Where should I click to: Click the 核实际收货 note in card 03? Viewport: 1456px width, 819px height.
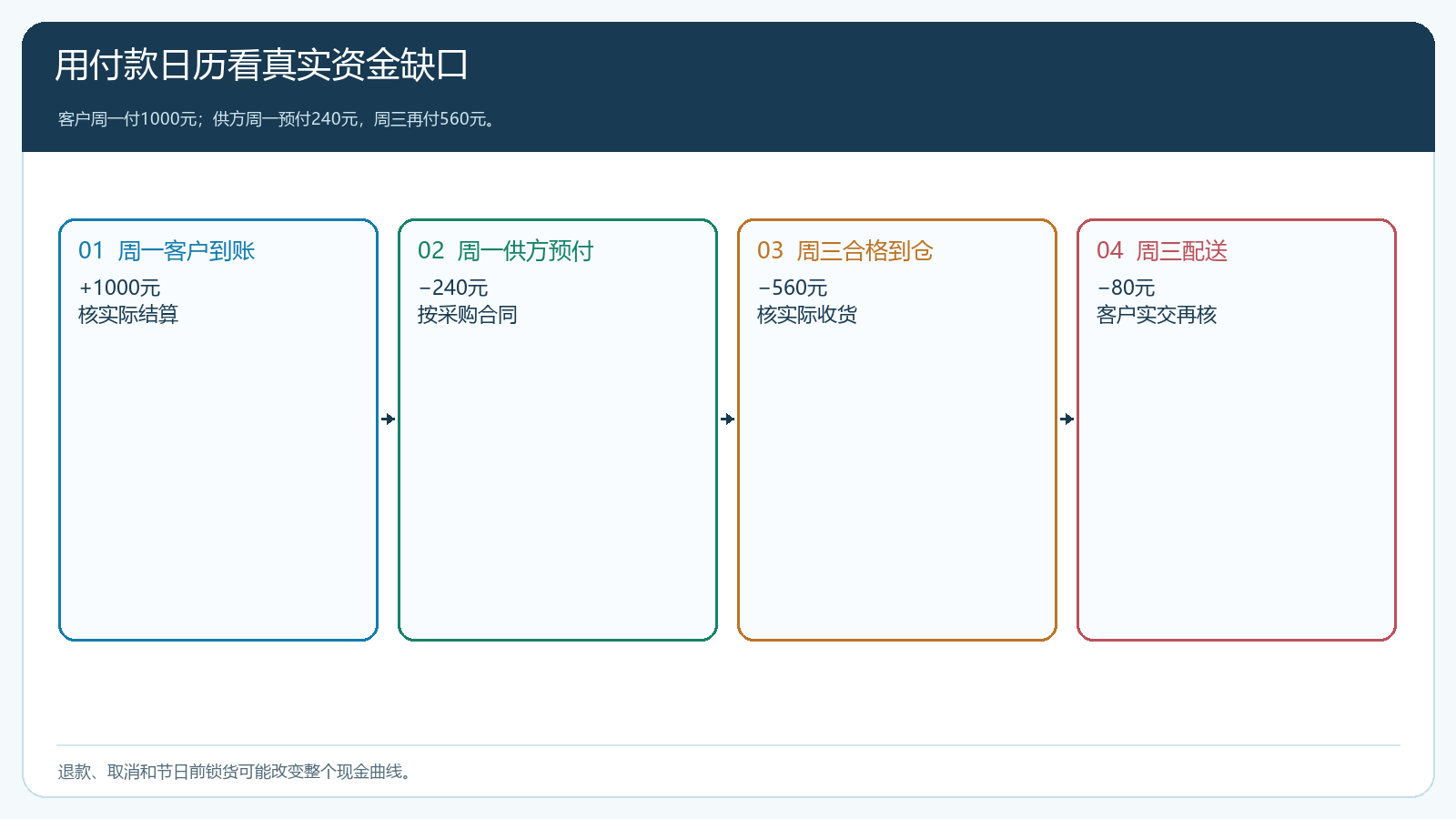[807, 315]
